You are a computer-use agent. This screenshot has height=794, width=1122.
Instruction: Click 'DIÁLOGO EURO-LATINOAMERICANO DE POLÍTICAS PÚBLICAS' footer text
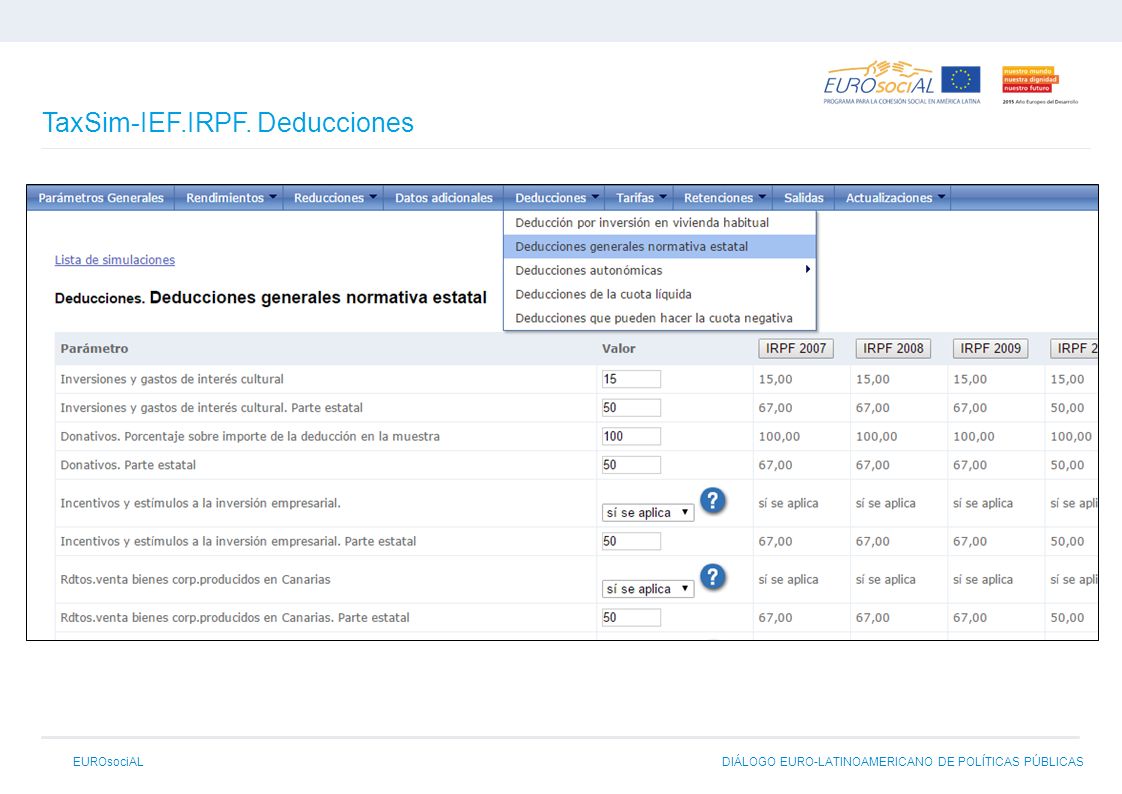[902, 762]
